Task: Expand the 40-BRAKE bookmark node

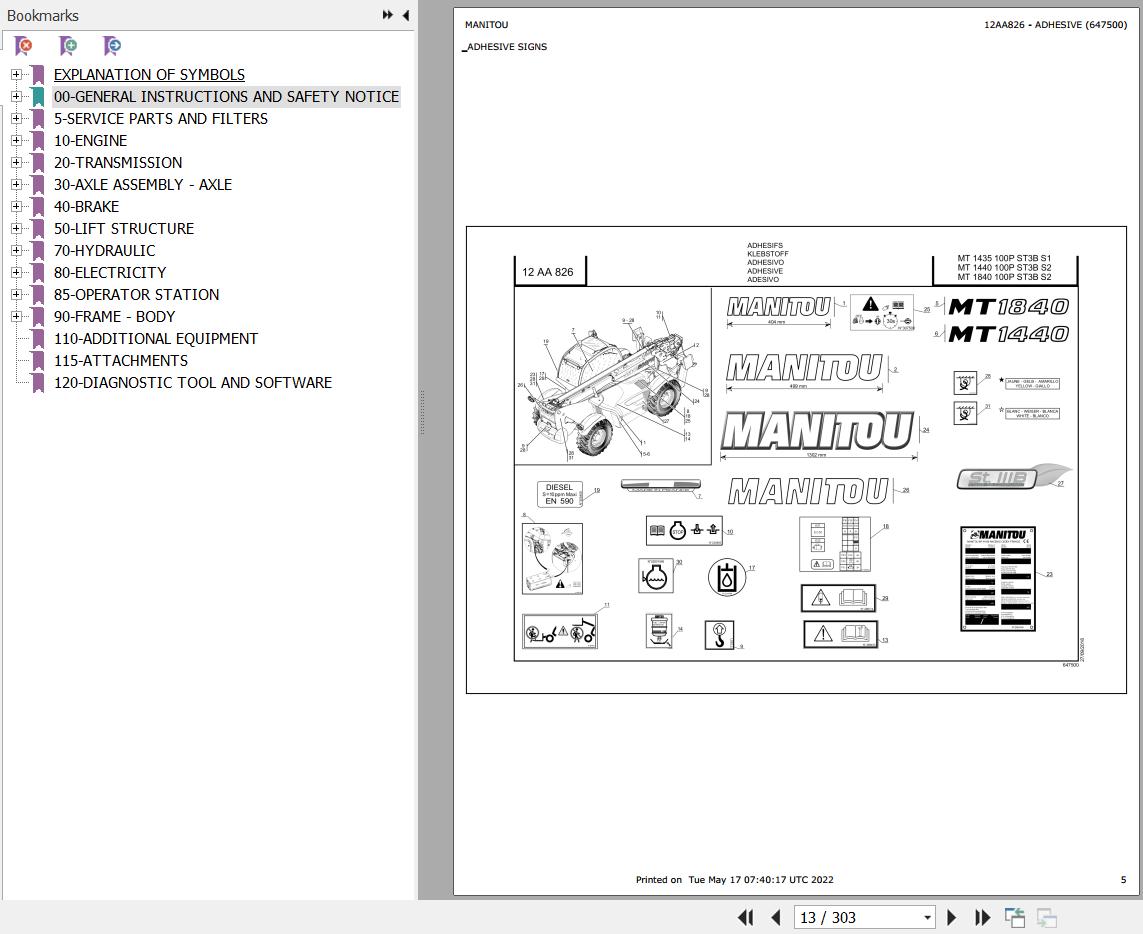Action: 16,206
